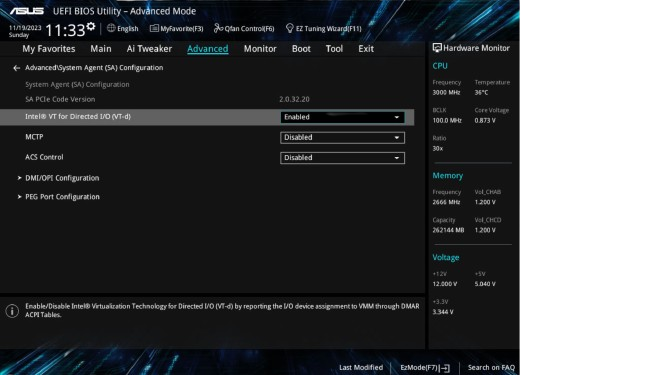Switch to the My Favorites tab

pos(49,49)
